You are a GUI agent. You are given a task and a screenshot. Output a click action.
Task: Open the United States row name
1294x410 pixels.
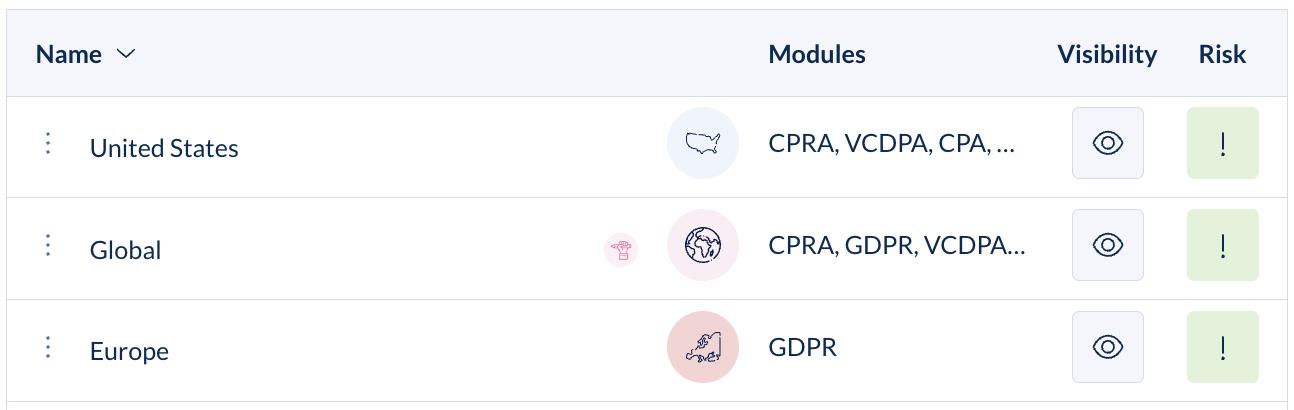[x=164, y=148]
